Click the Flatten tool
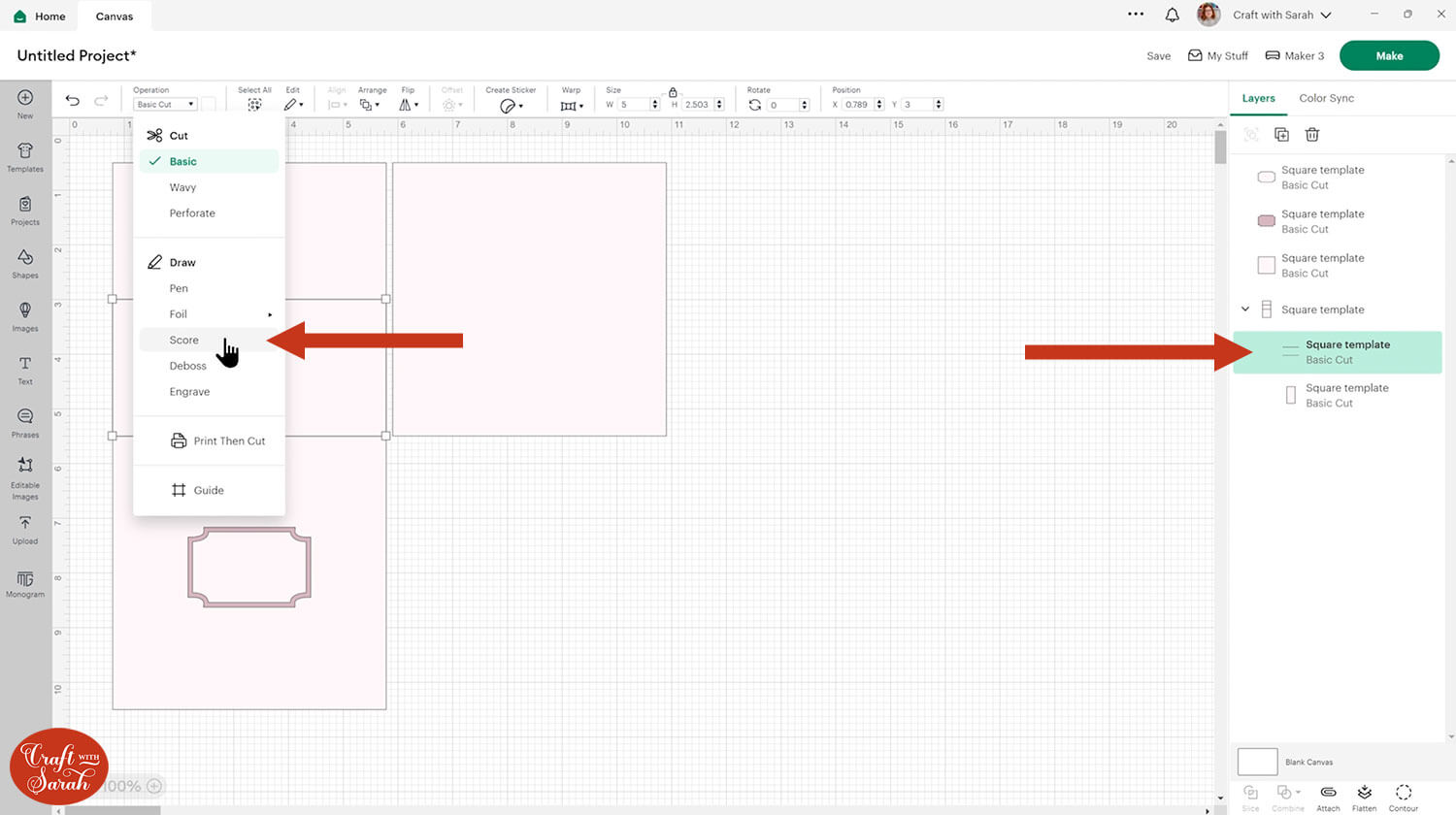This screenshot has height=815, width=1456. (x=1365, y=798)
